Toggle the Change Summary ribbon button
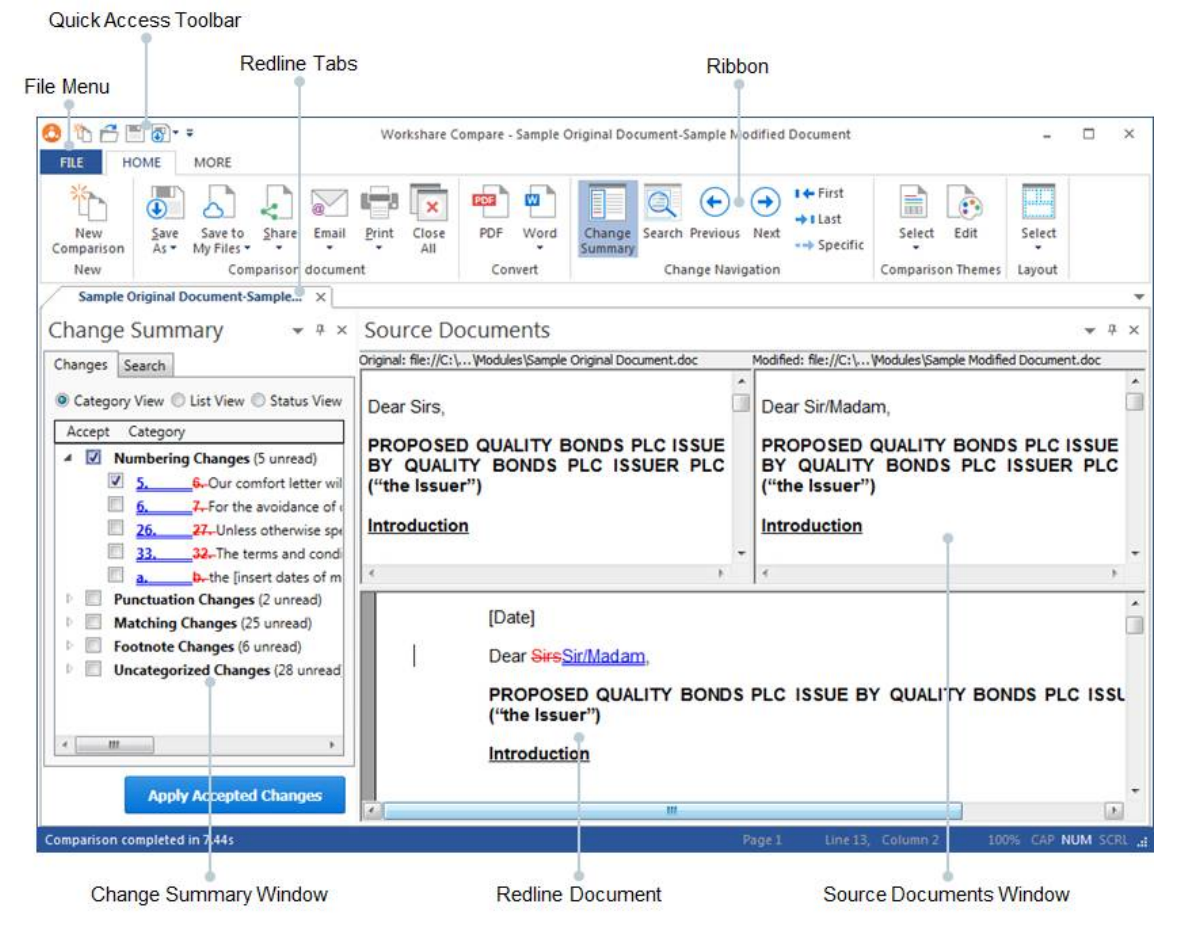 pyautogui.click(x=608, y=219)
